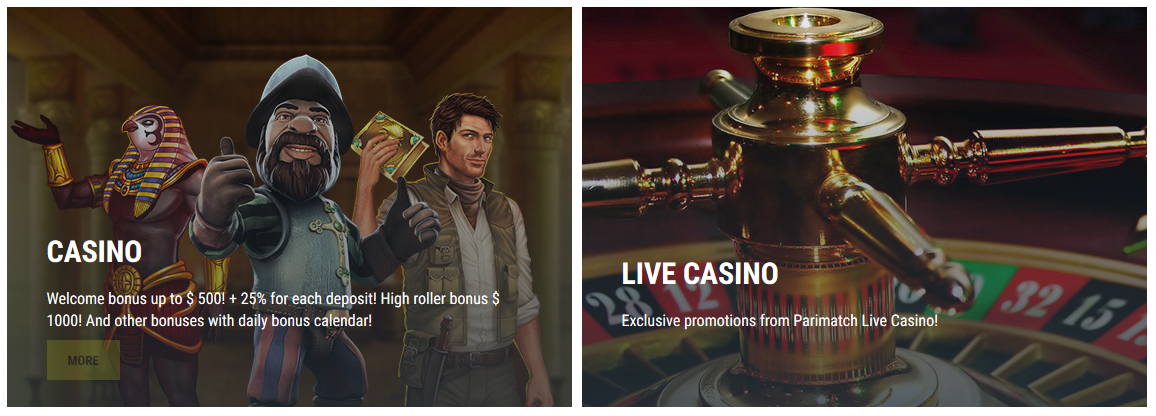Image resolution: width=1156 pixels, height=416 pixels.
Task: Click Horus's raised open hand
Action: coord(35,131)
